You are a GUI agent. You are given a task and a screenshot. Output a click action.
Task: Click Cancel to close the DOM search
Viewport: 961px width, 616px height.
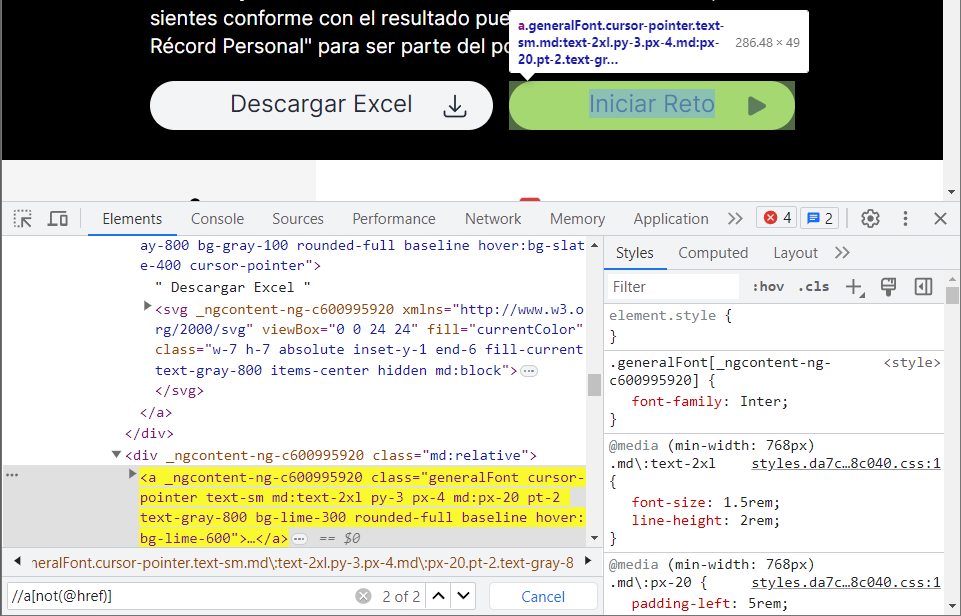(543, 595)
